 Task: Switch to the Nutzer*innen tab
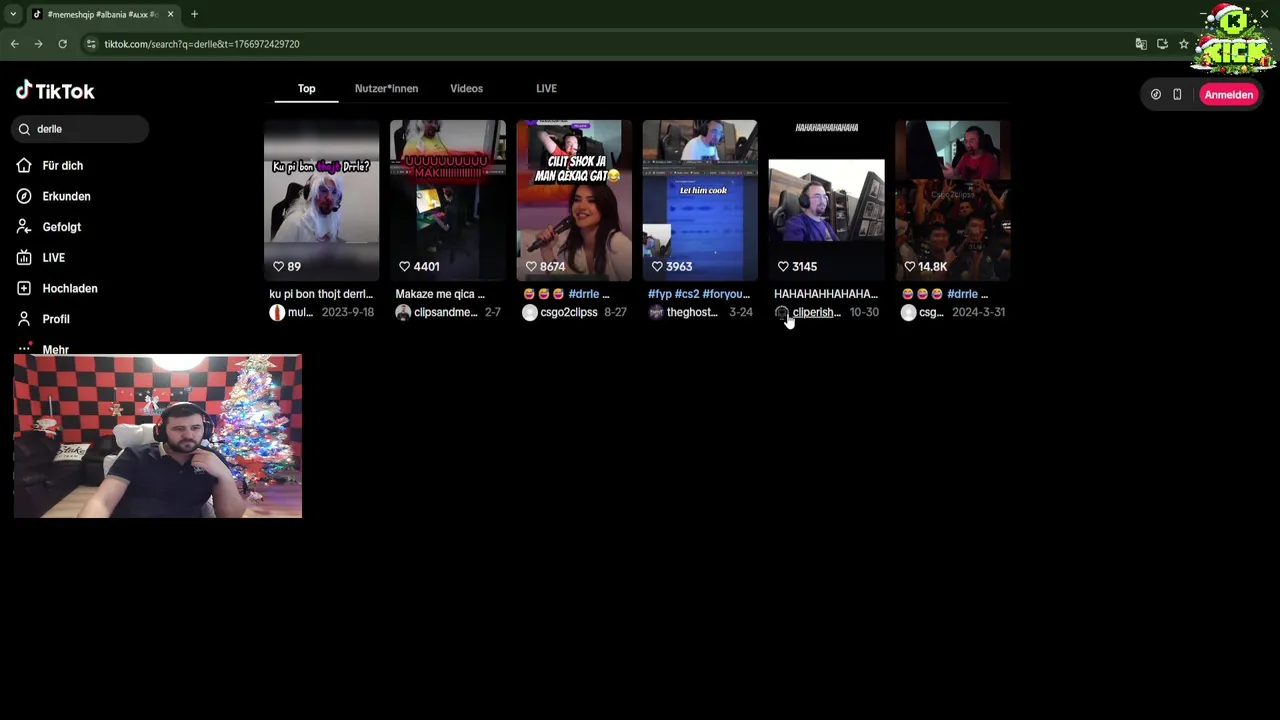(x=386, y=89)
